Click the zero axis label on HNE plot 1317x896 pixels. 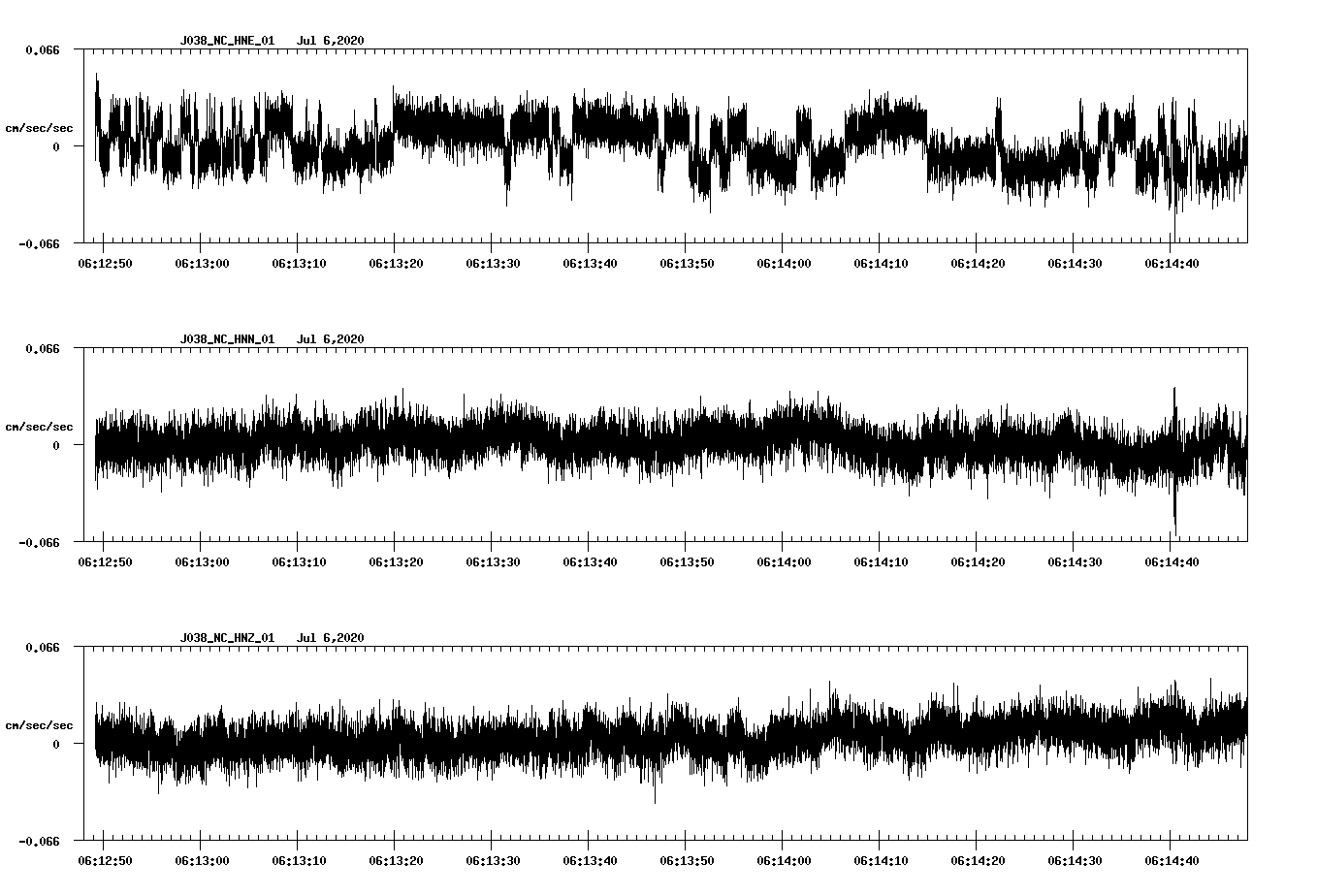(x=55, y=146)
